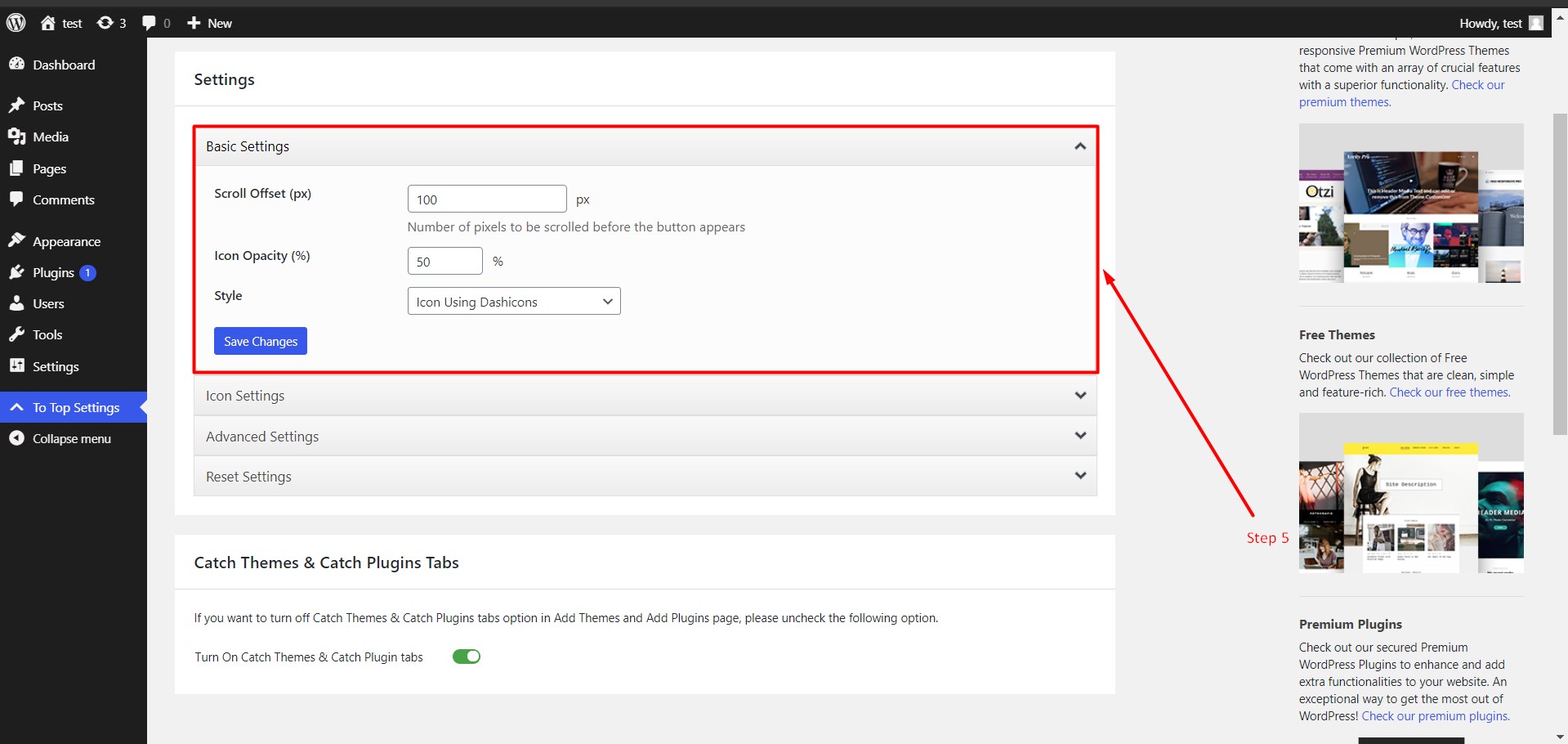
Task: Click the Free Themes heading
Action: [x=1337, y=334]
